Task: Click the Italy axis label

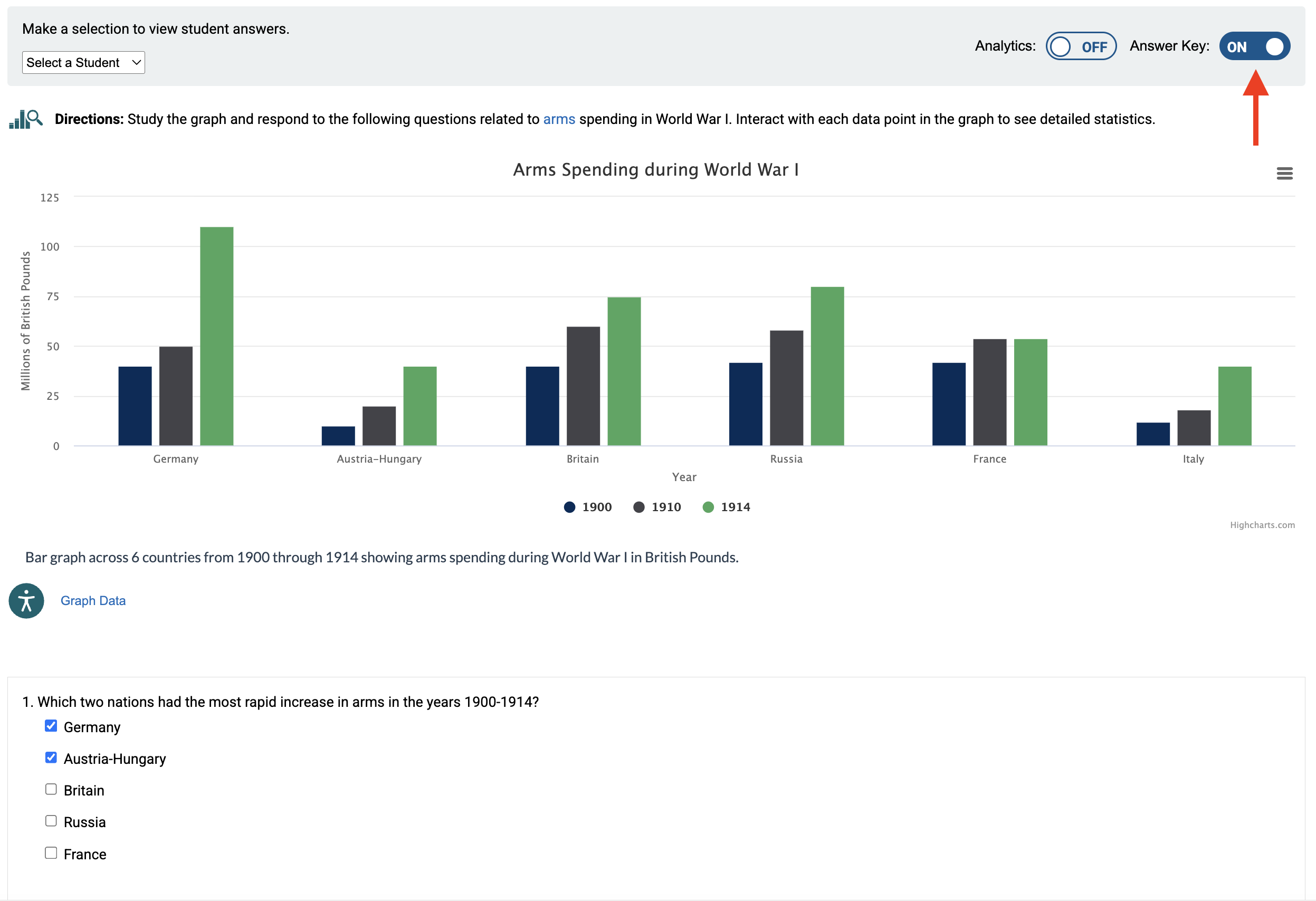Action: click(1193, 459)
